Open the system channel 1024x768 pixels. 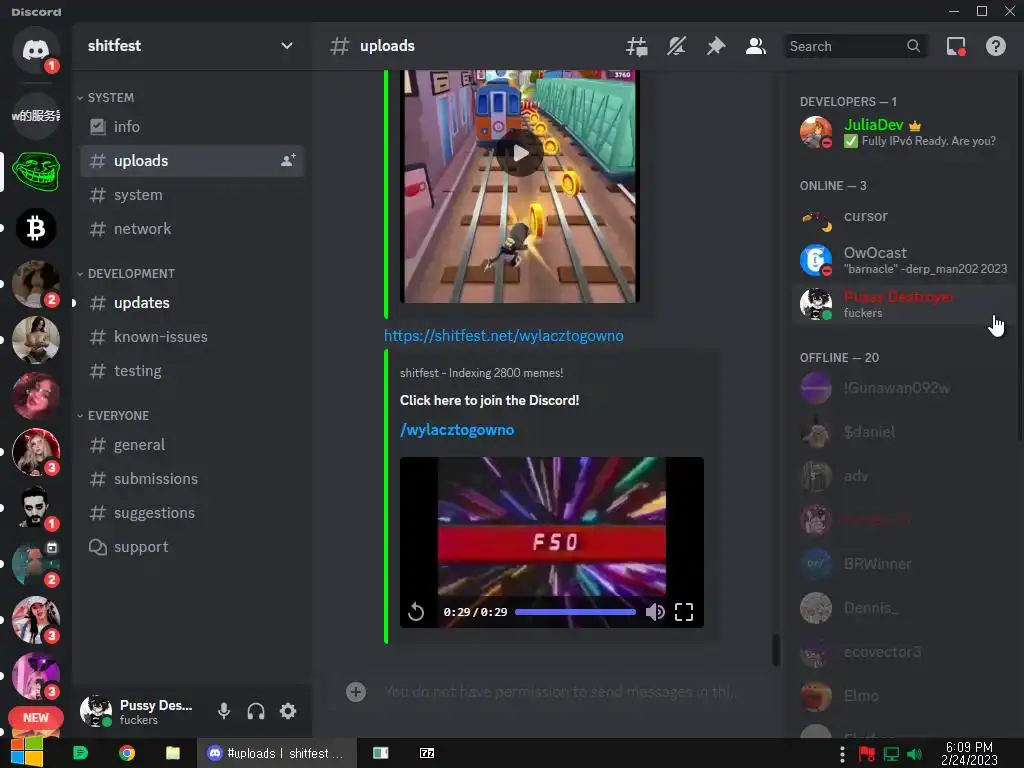pyautogui.click(x=191, y=195)
